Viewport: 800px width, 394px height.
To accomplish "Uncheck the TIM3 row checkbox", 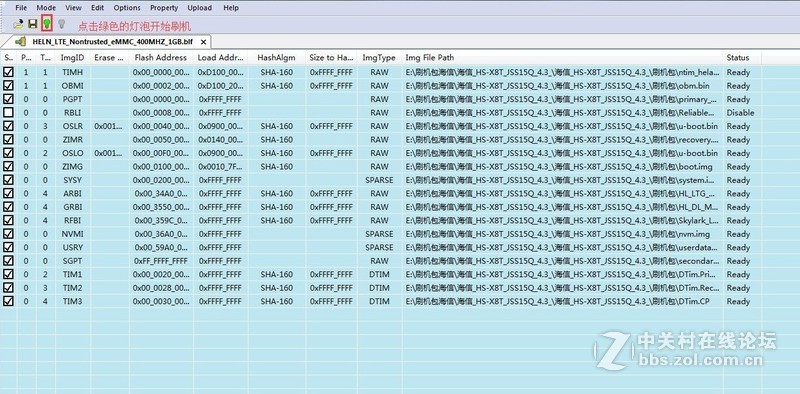I will 8,301.
